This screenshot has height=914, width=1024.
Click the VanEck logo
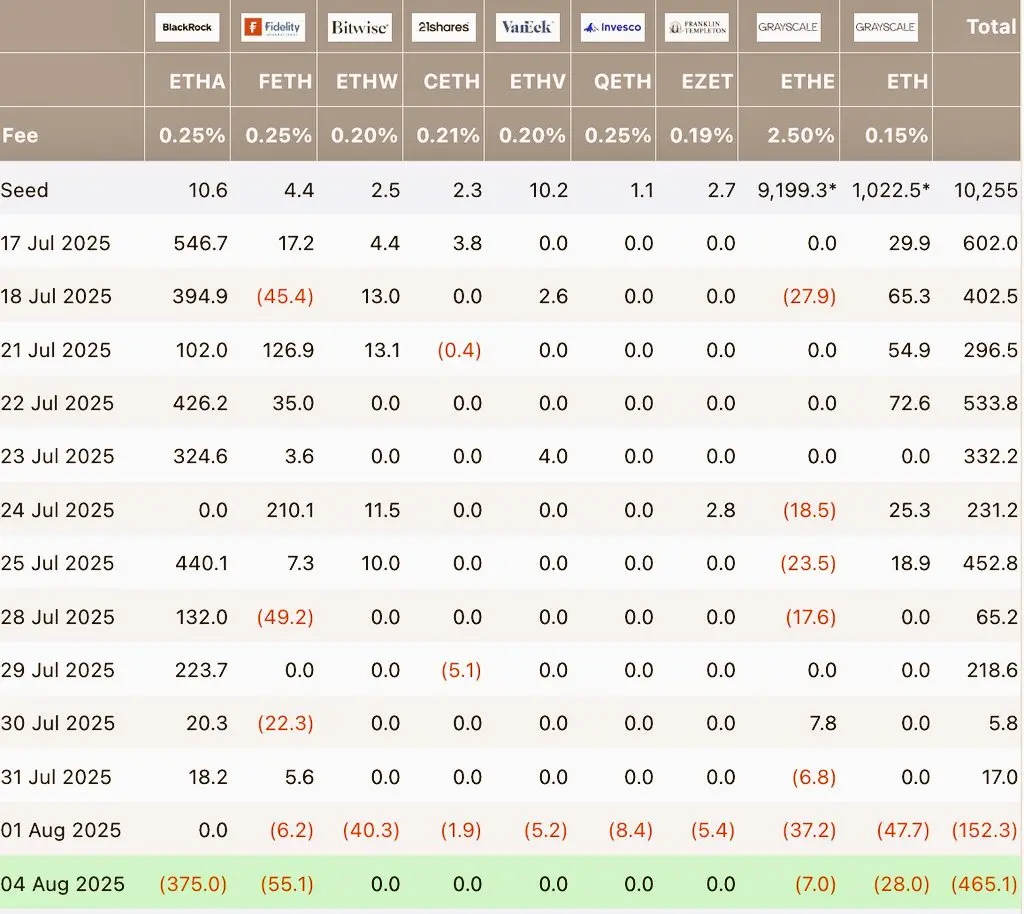point(527,27)
